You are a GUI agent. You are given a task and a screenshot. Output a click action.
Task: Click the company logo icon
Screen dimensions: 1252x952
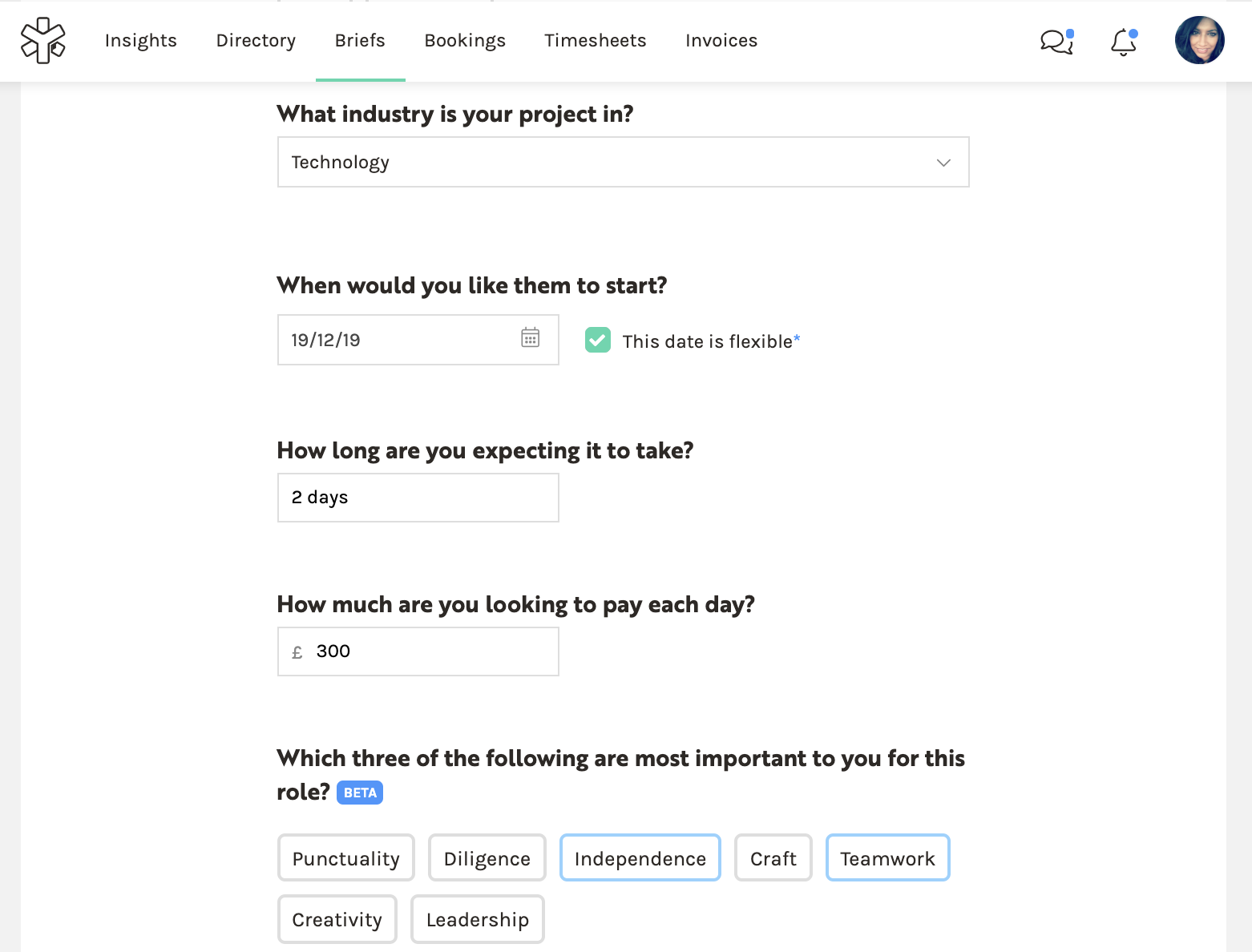(43, 40)
